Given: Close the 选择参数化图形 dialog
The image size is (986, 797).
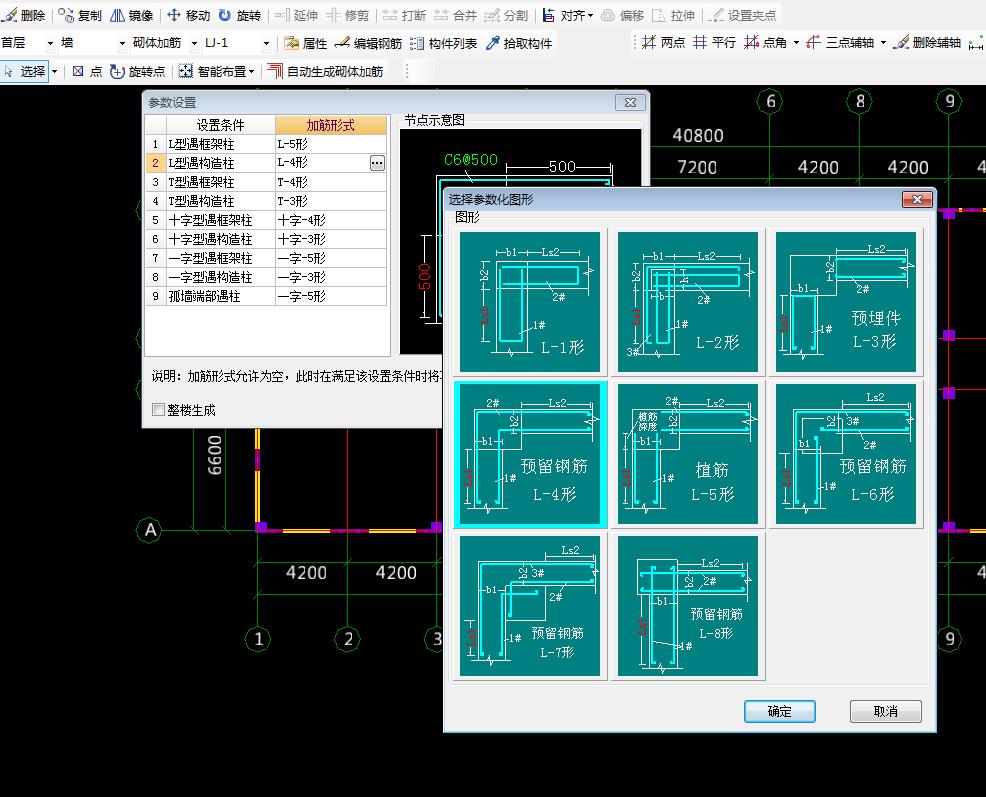Looking at the screenshot, I should 917,199.
